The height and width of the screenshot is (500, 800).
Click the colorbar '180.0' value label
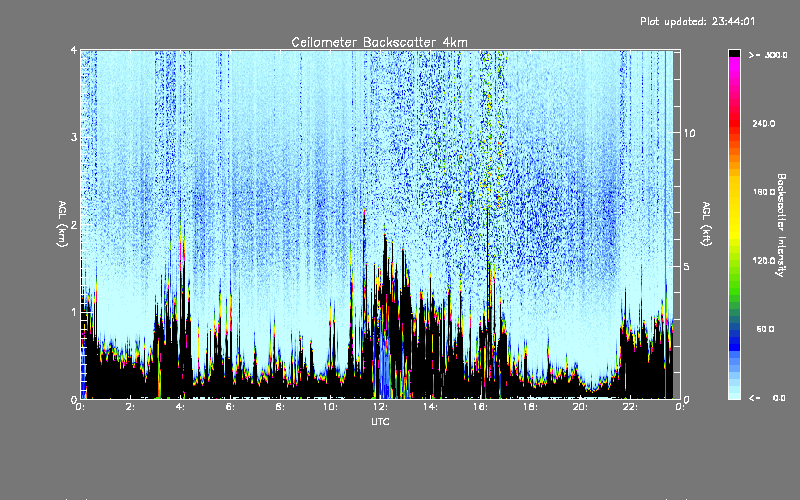(x=763, y=192)
